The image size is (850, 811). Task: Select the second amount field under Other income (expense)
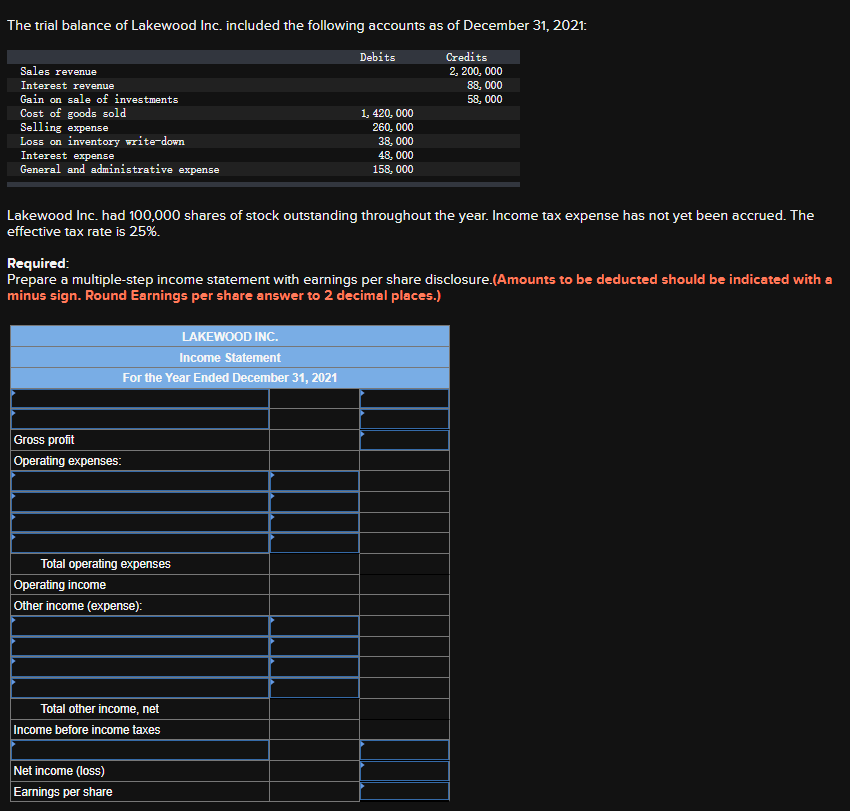(314, 647)
